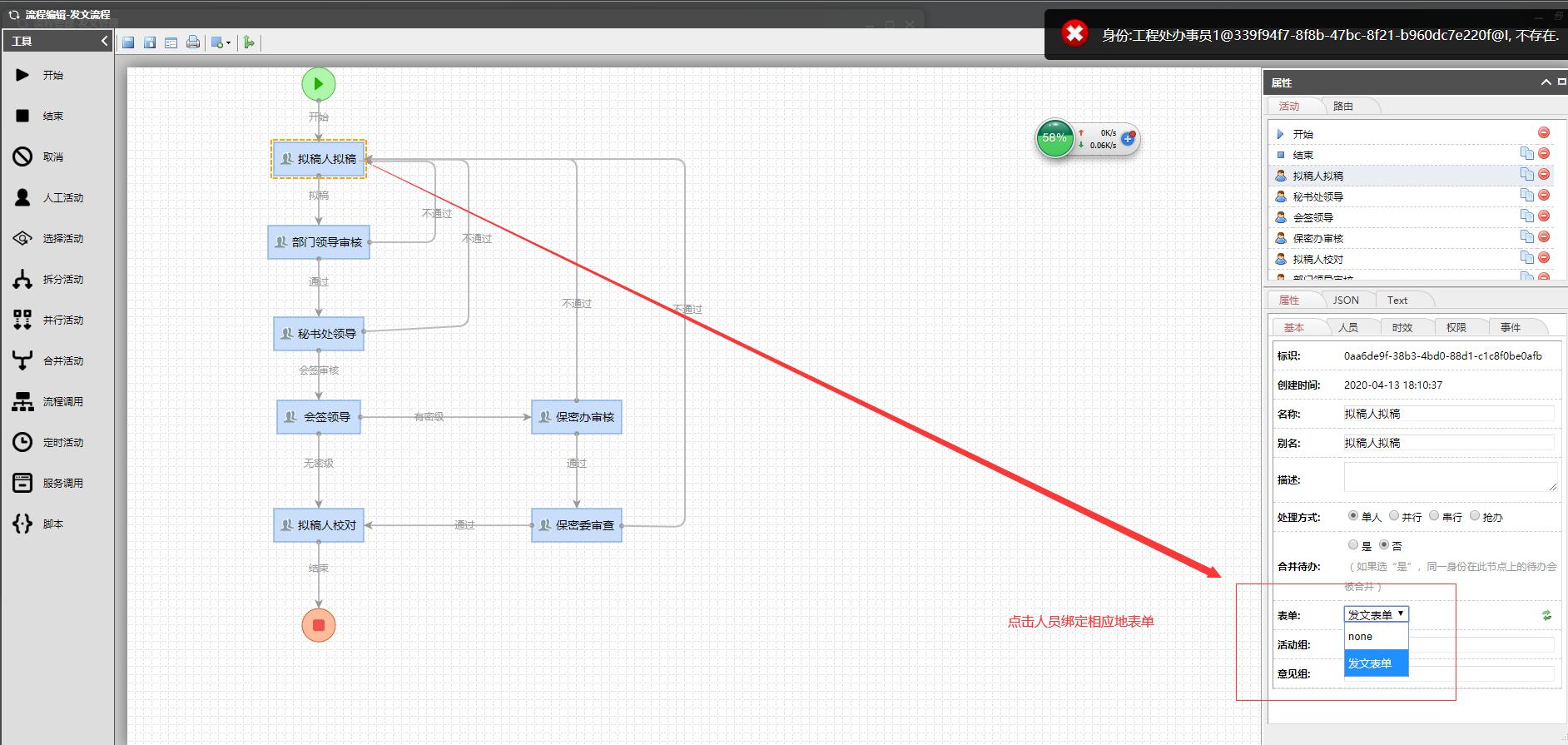Open the 表单 dropdown showing 发文表单
Viewport: 1568px width, 745px height.
point(1376,614)
